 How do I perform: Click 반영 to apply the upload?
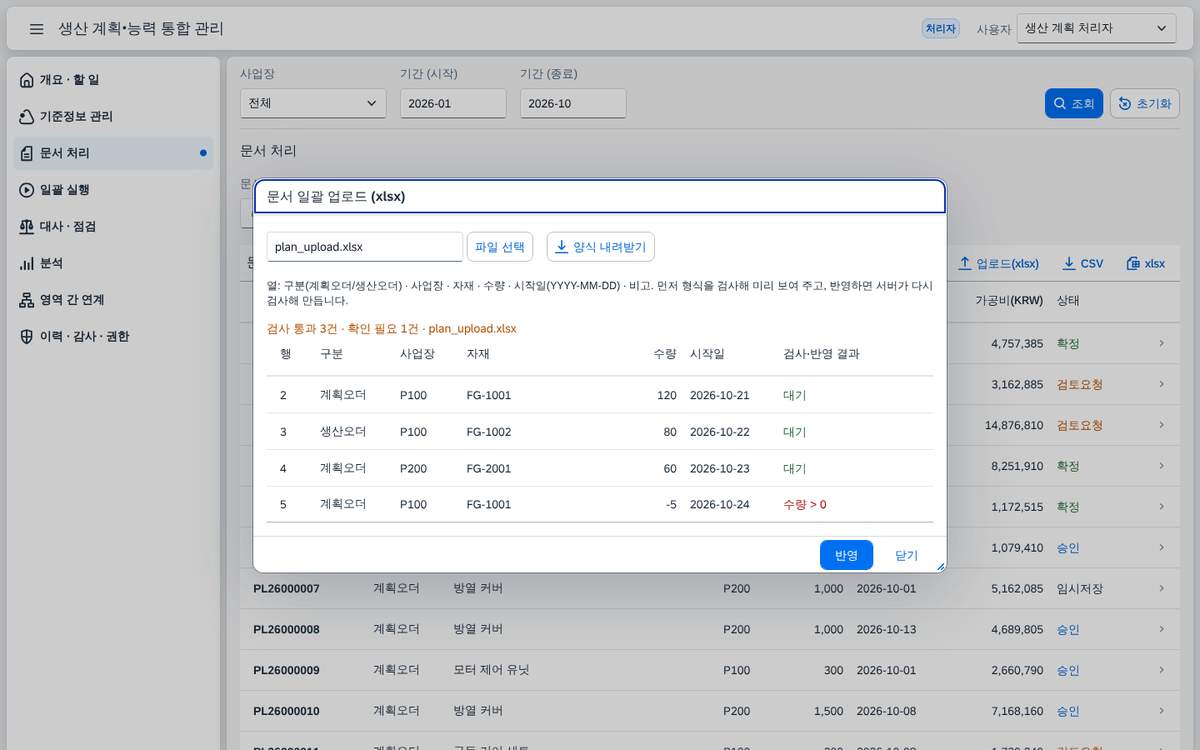[x=846, y=555]
